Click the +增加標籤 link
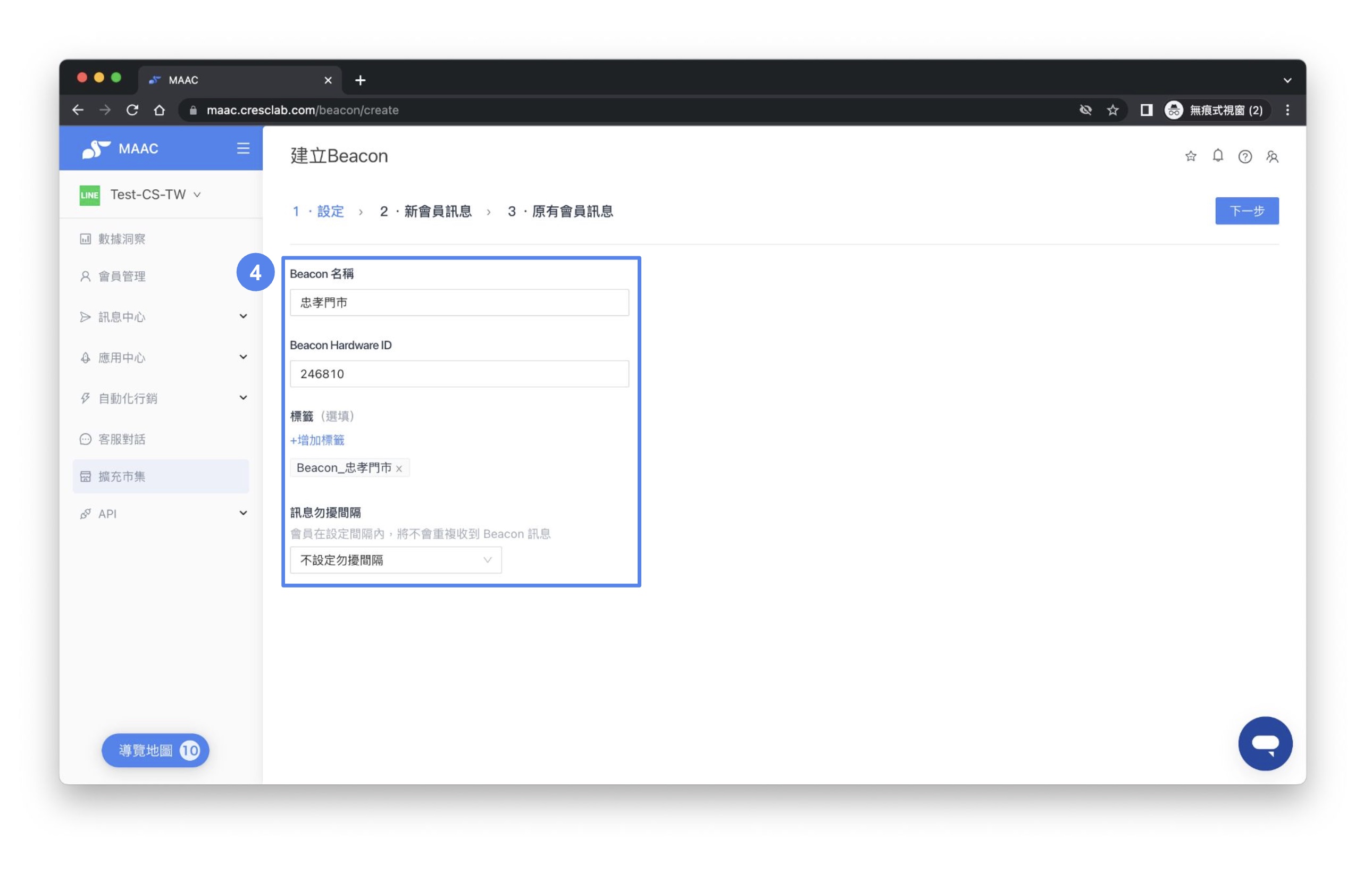The height and width of the screenshot is (872, 1372). (x=317, y=440)
